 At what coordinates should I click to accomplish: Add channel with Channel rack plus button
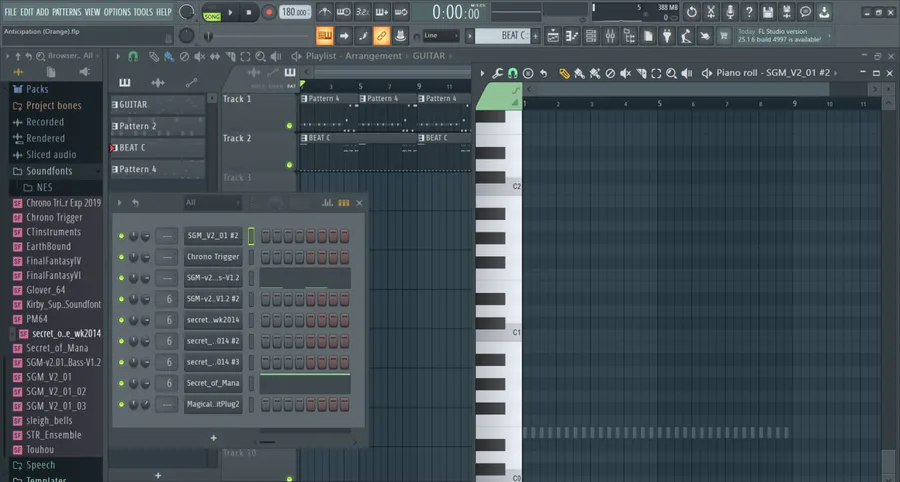click(214, 438)
